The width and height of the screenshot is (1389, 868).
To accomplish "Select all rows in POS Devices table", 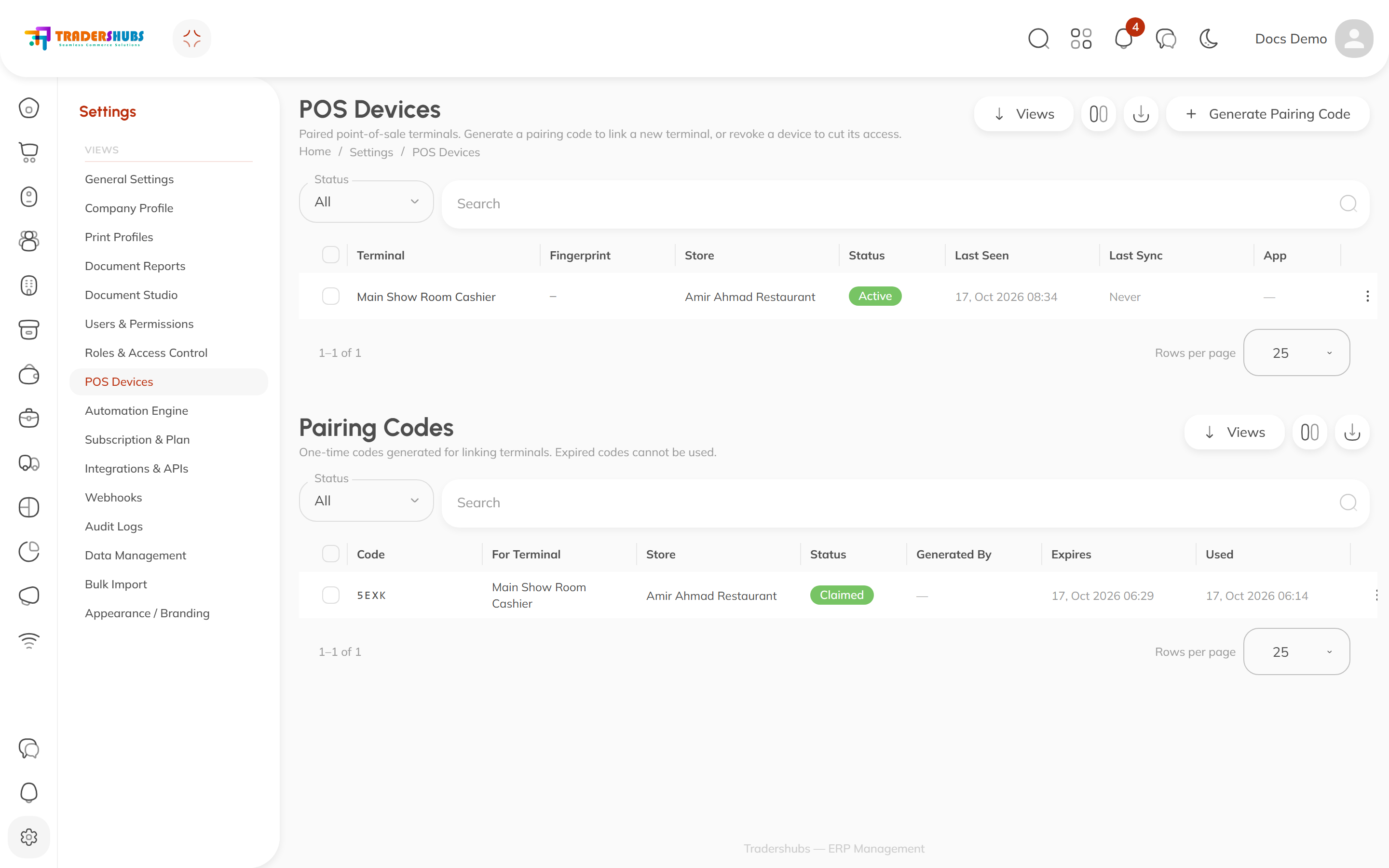I will coord(330,255).
